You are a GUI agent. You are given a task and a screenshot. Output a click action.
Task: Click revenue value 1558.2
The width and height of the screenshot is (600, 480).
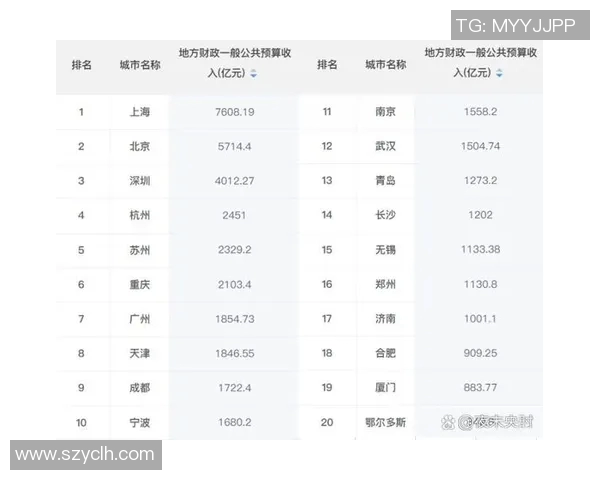click(481, 112)
